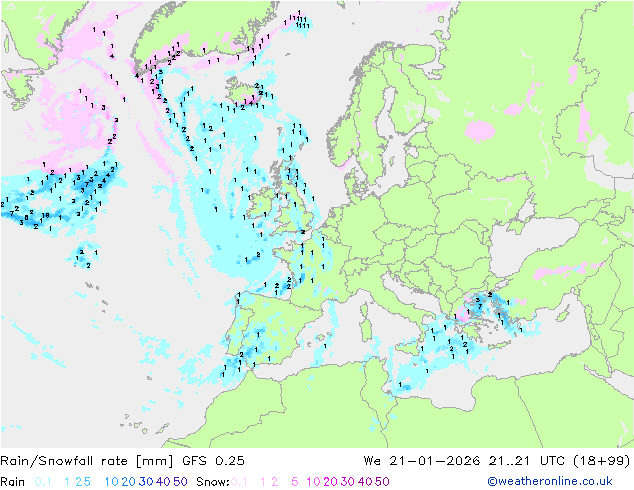Click the Snow legend value 20
The image size is (634, 490).
coord(330,482)
